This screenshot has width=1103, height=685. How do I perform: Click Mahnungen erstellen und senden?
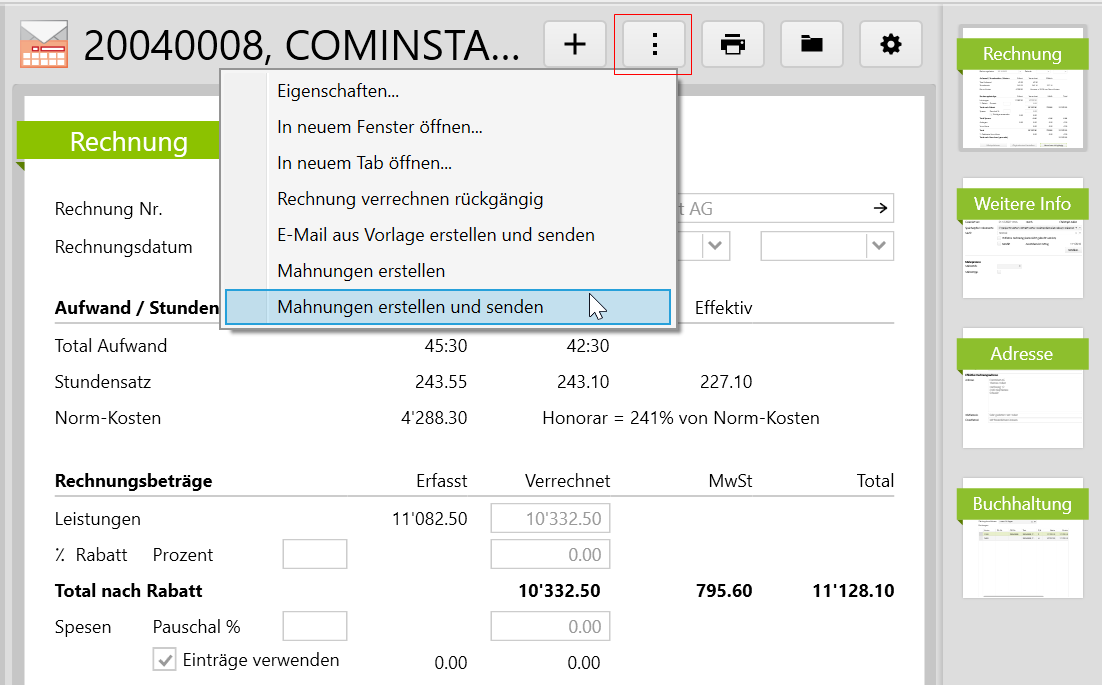click(410, 307)
